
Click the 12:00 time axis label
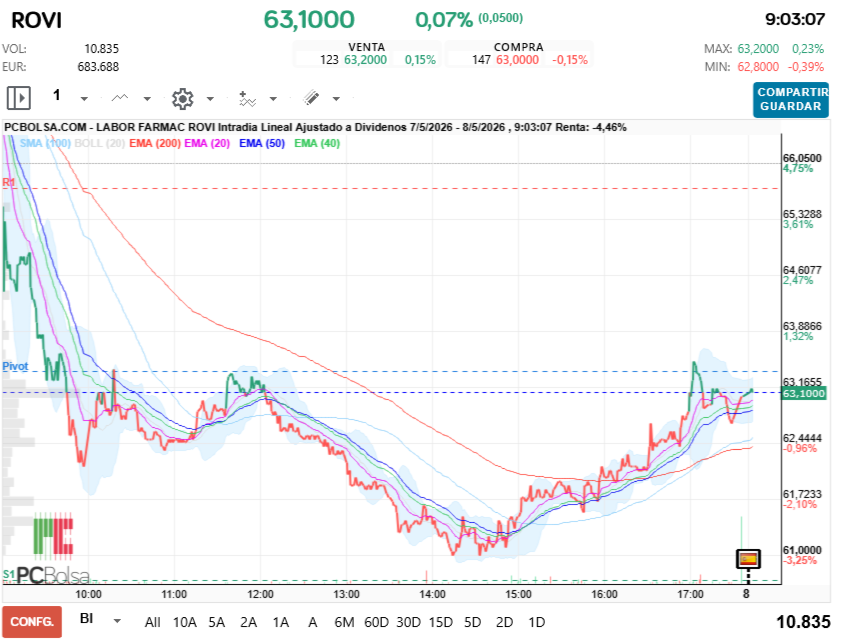tap(261, 594)
